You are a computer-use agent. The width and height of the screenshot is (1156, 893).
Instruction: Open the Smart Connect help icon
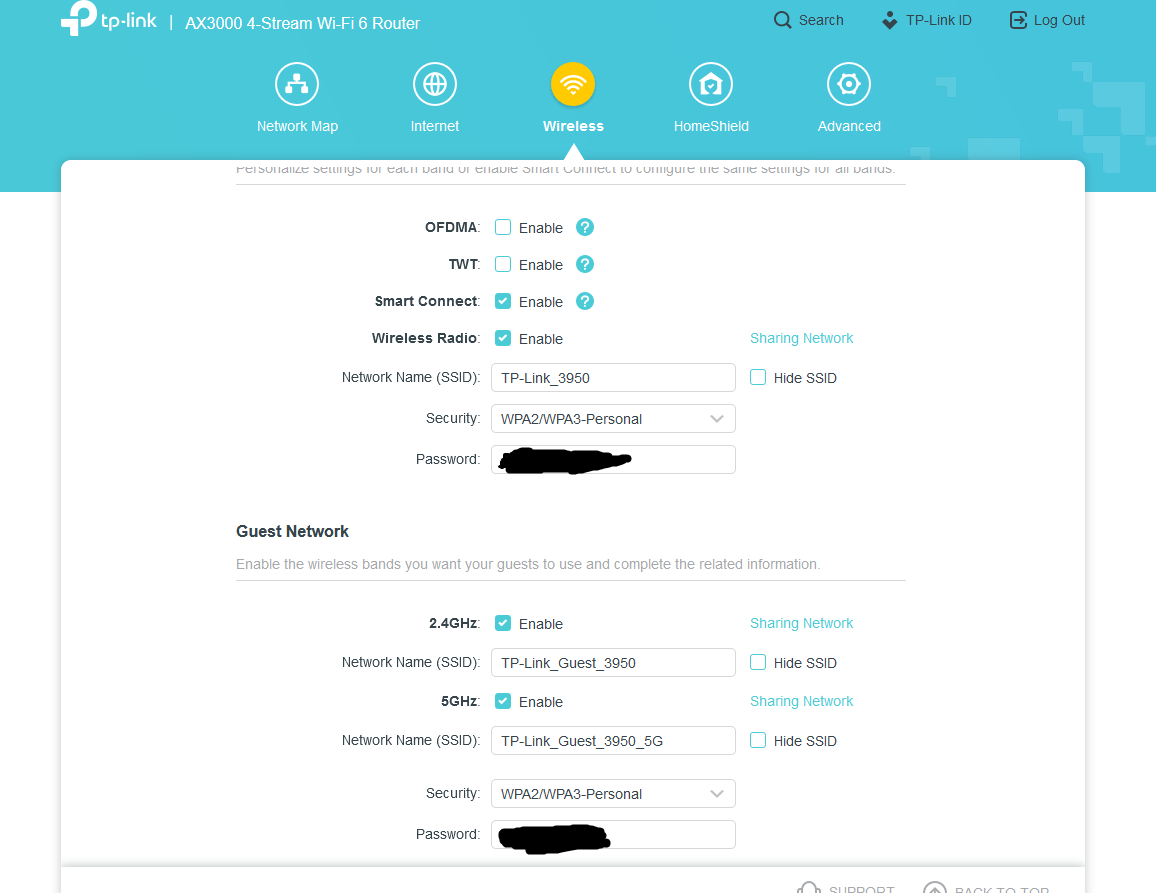pos(585,301)
